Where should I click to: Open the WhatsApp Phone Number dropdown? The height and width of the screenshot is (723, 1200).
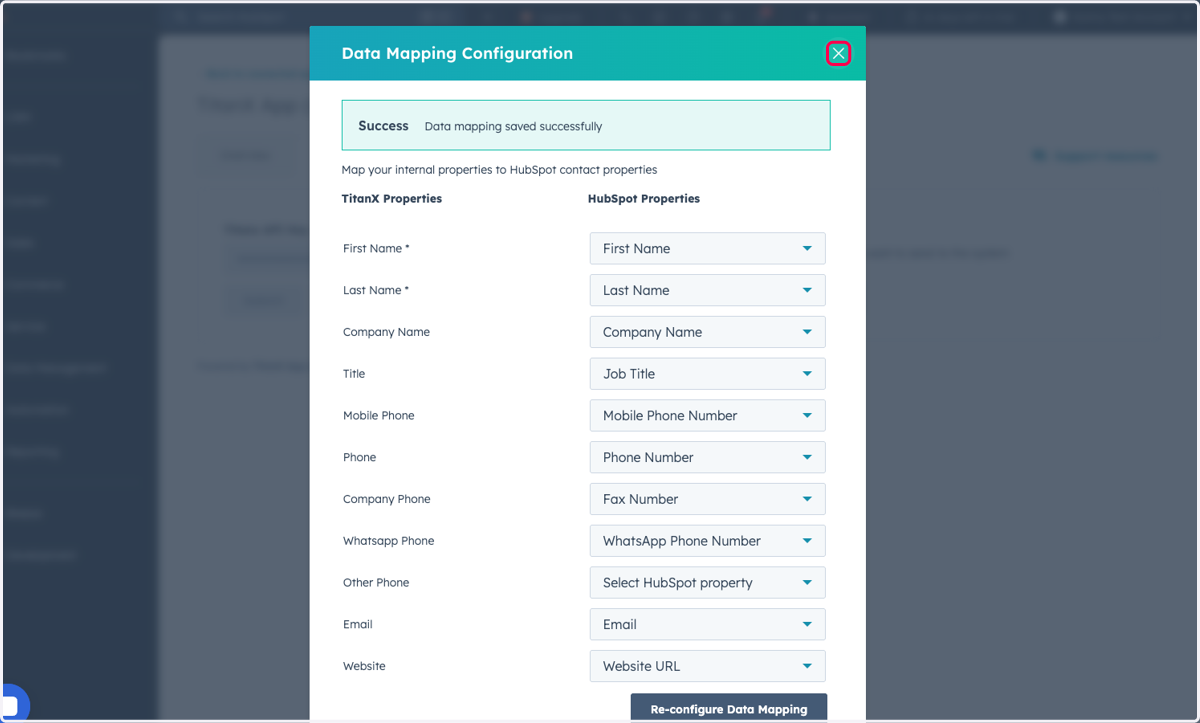click(707, 541)
